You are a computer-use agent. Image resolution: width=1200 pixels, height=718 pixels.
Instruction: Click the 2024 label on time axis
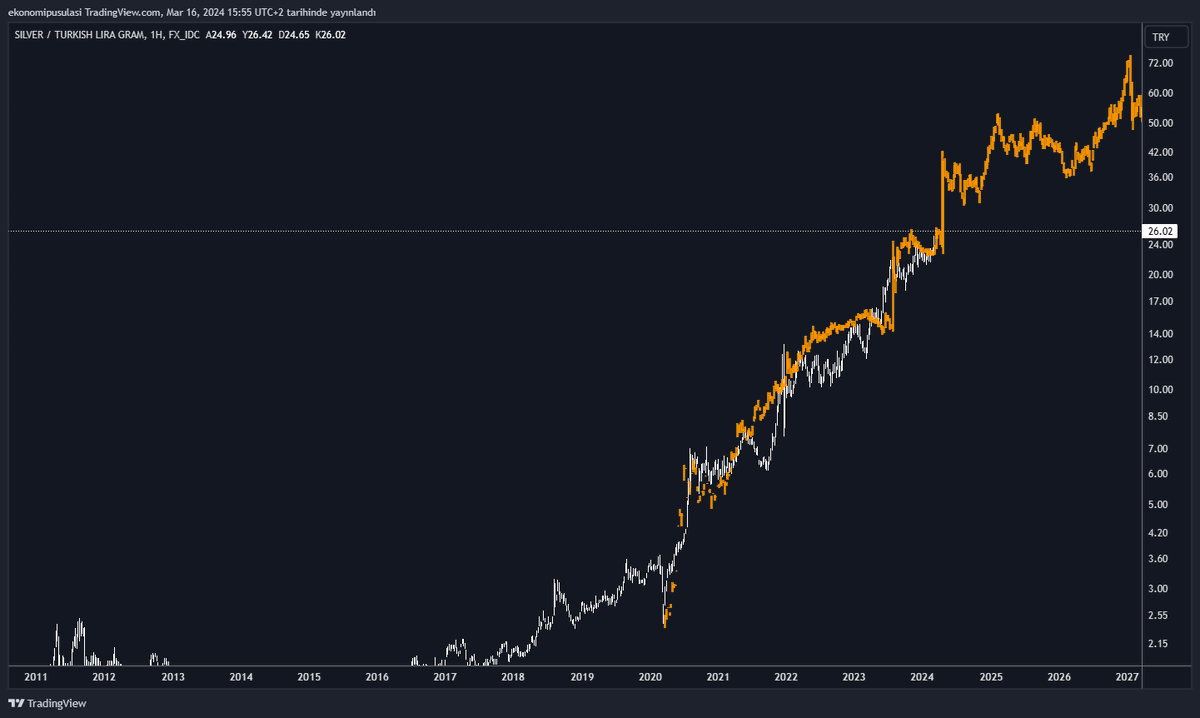923,677
